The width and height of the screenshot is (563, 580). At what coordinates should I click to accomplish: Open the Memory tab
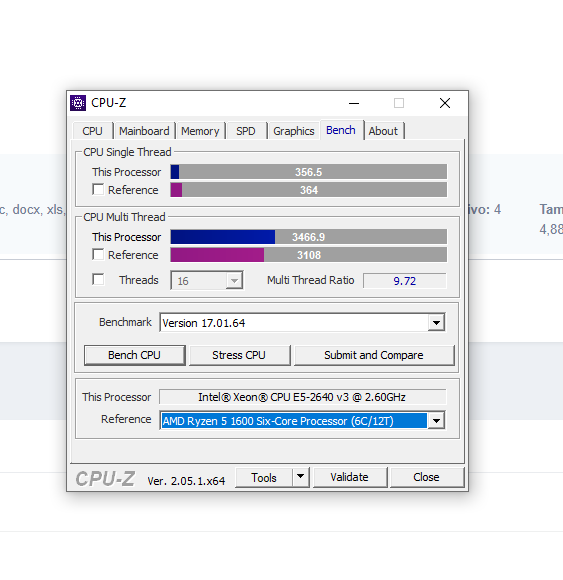(x=200, y=131)
